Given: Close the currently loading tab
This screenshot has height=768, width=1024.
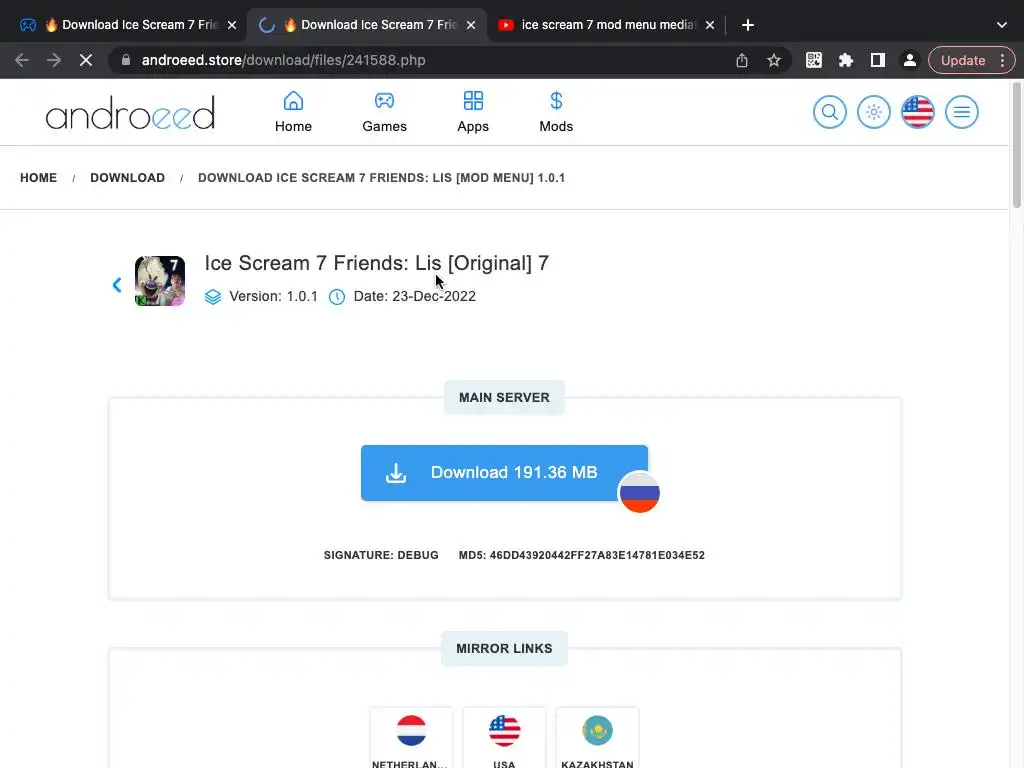Looking at the screenshot, I should coord(471,25).
